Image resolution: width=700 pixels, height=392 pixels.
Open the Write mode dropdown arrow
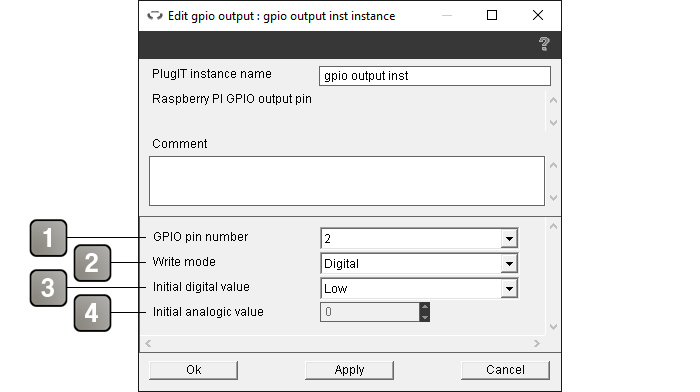click(x=509, y=263)
